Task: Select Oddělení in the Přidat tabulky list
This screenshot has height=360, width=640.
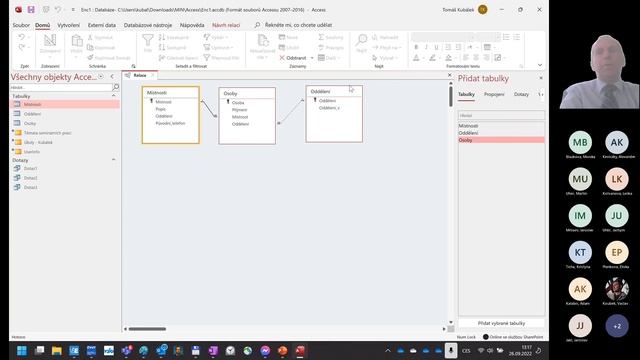Action: 501,133
